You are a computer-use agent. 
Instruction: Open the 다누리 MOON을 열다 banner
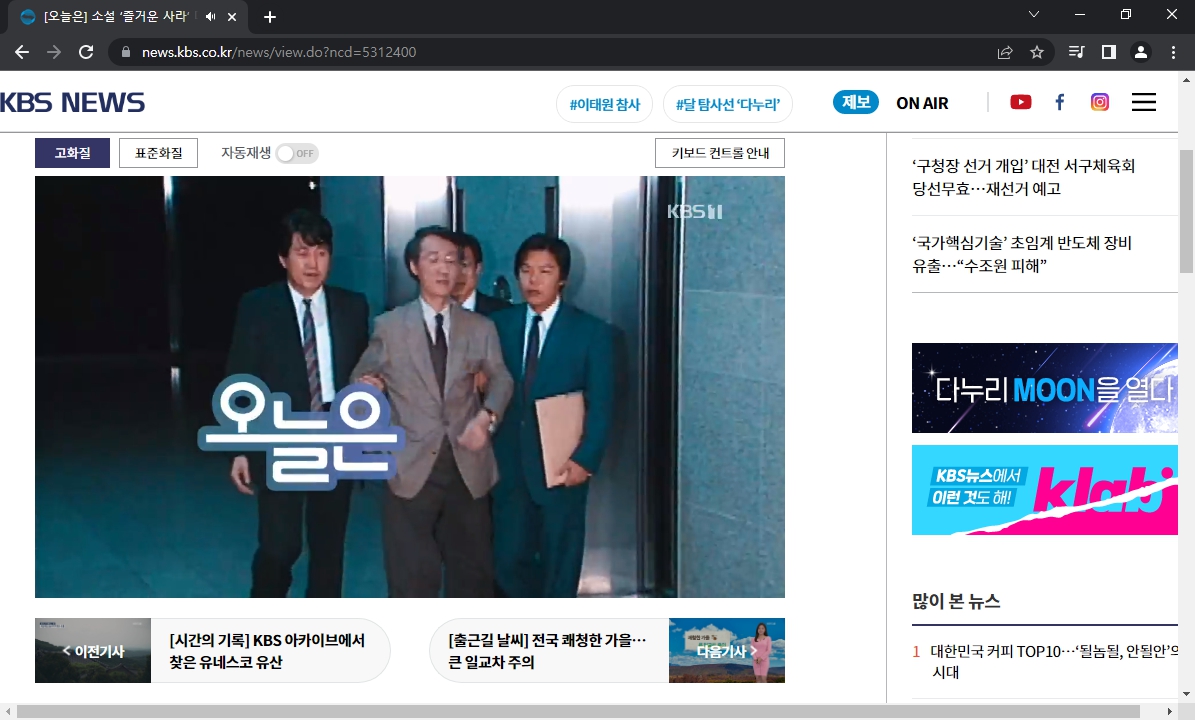pos(1045,388)
